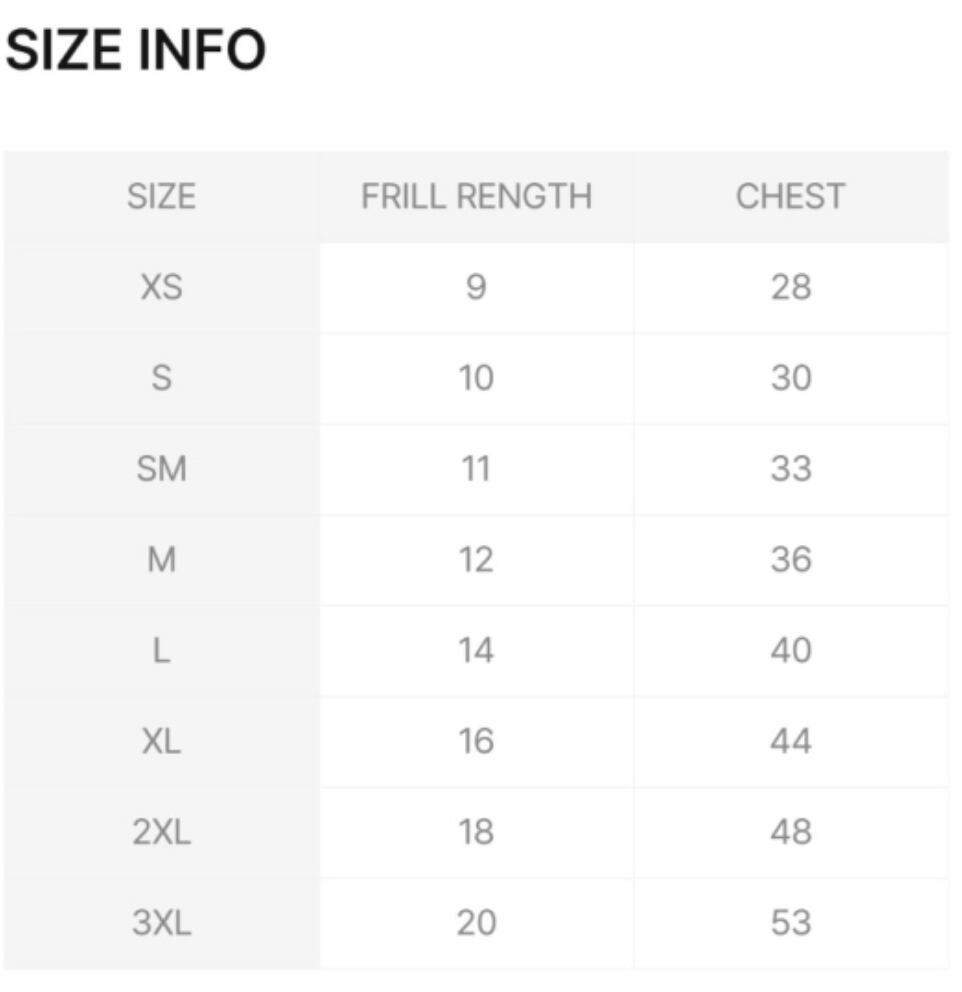Select chest value 30 cell
962x992 pixels.
(790, 378)
